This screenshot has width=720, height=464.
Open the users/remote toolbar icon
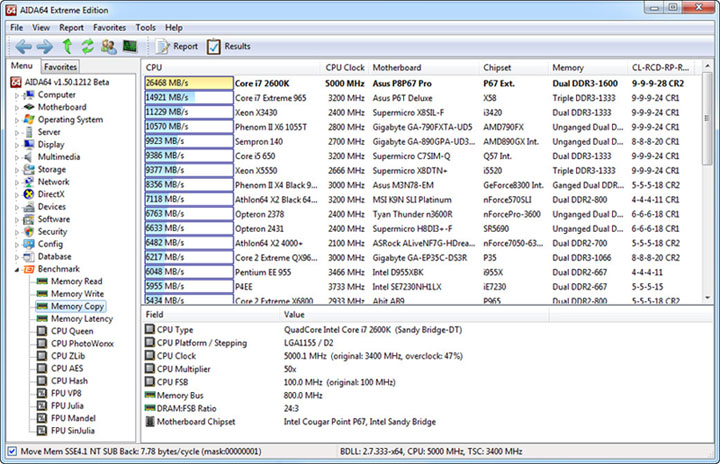[109, 46]
